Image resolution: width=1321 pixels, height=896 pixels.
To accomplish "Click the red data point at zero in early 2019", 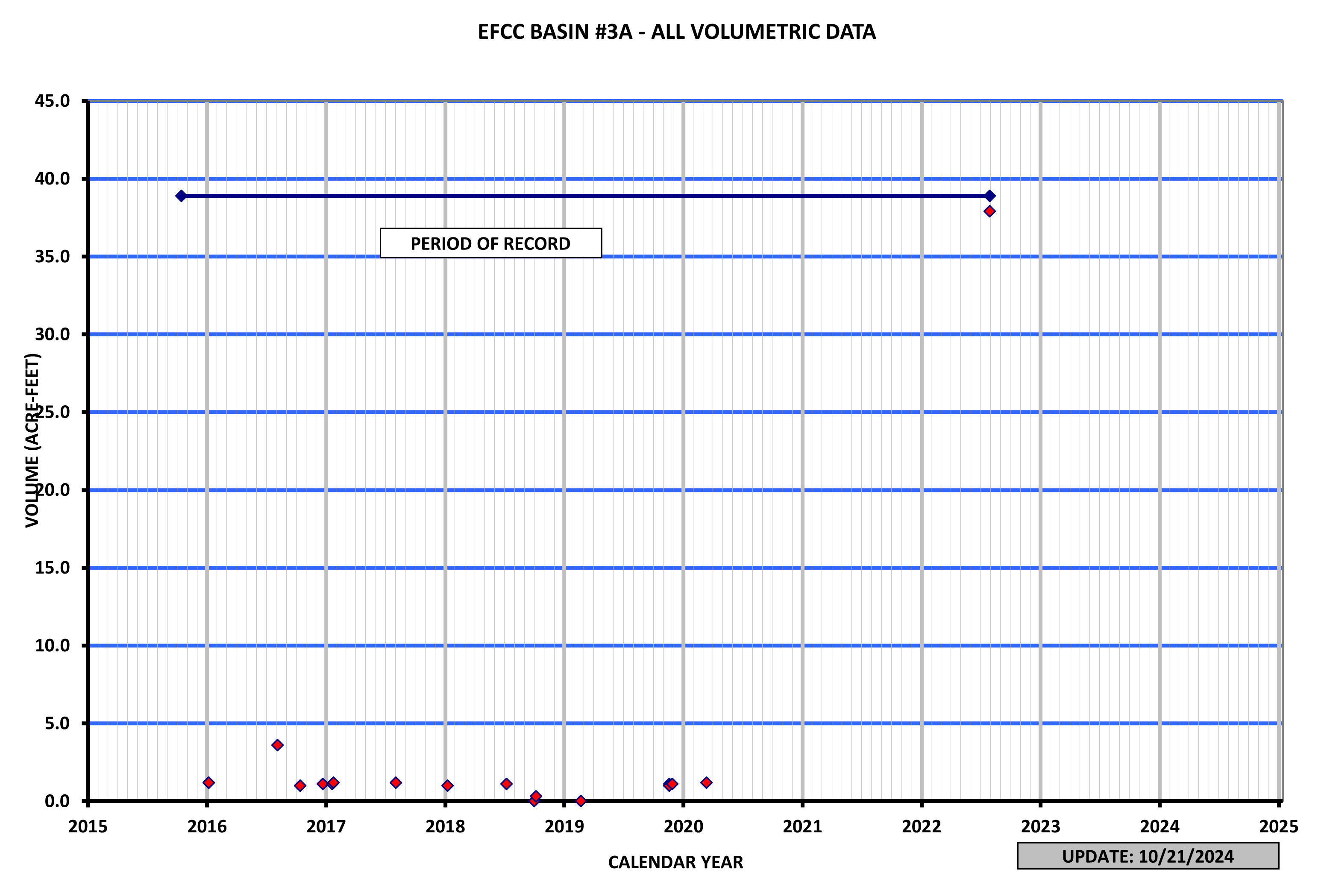I will (x=580, y=800).
